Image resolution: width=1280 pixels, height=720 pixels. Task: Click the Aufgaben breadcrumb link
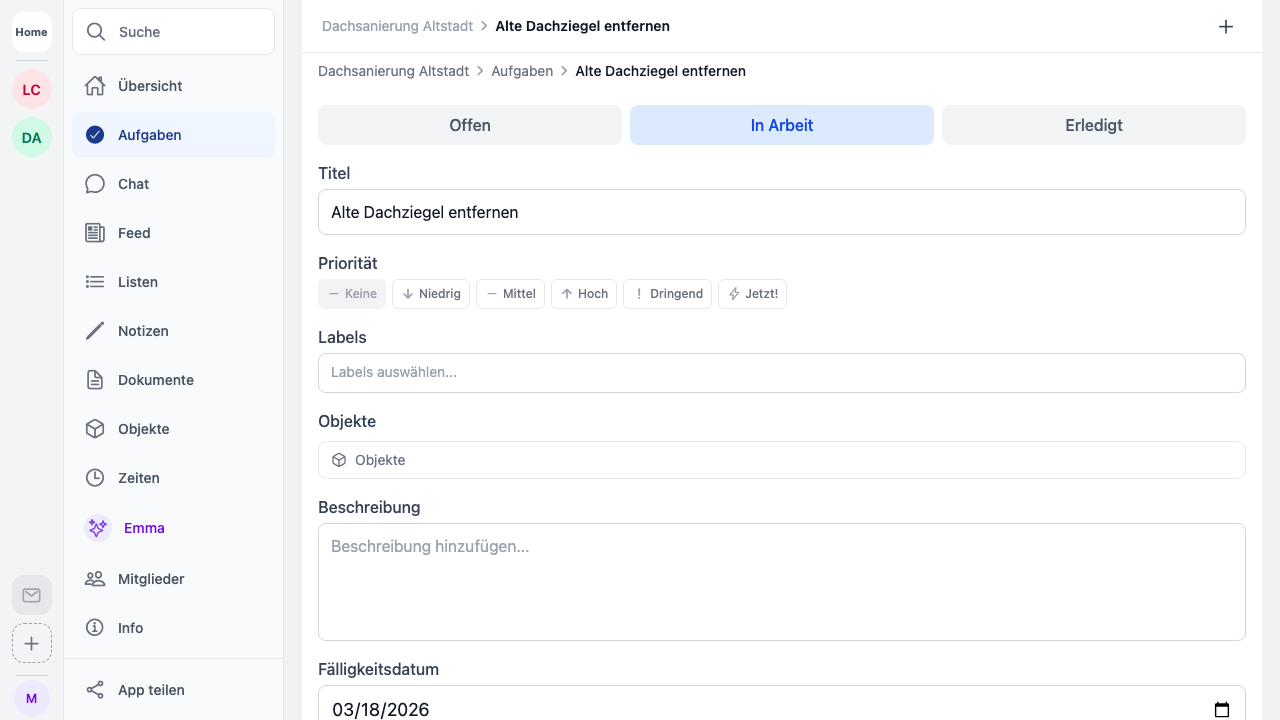(522, 71)
